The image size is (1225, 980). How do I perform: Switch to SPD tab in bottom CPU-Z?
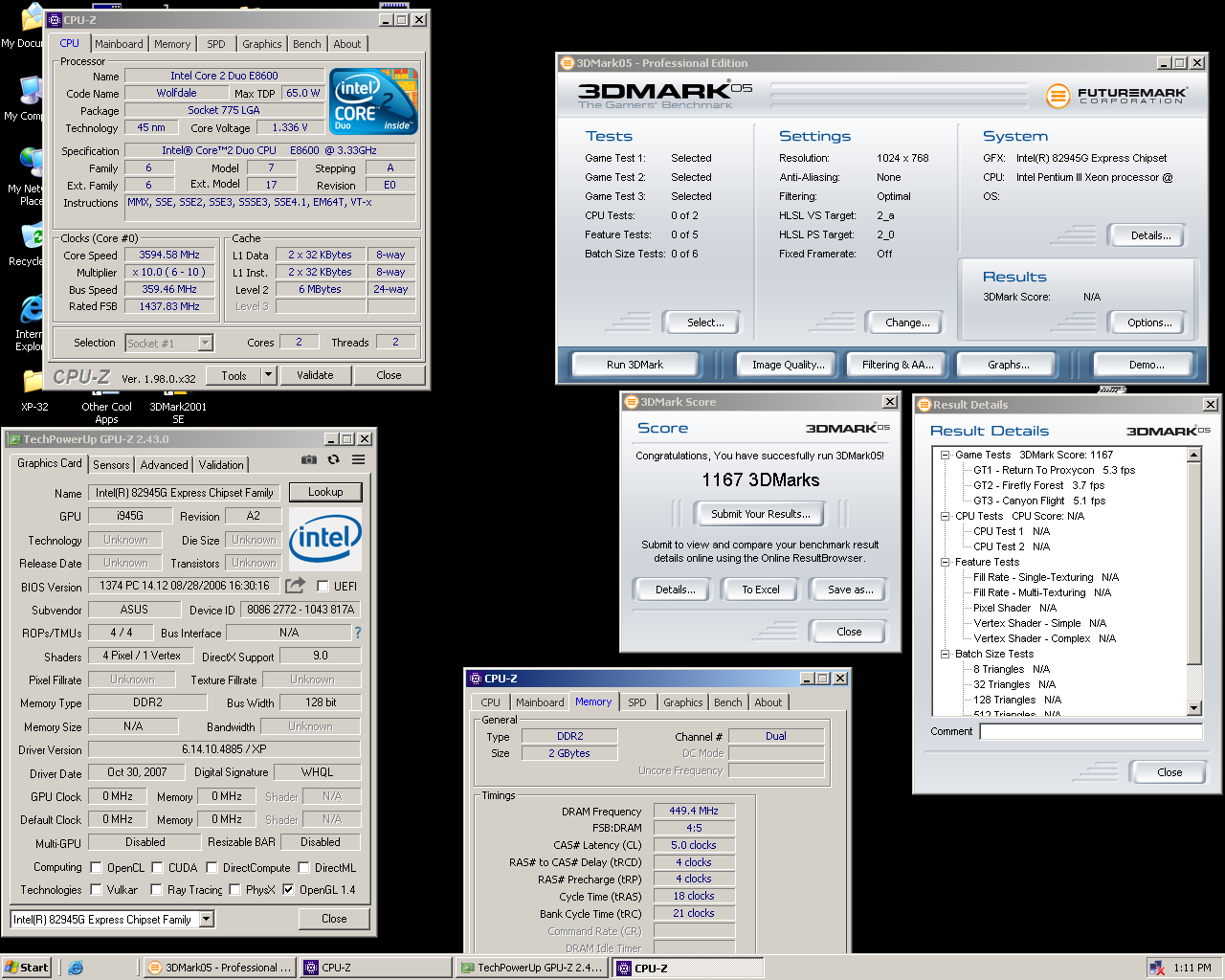pyautogui.click(x=637, y=702)
